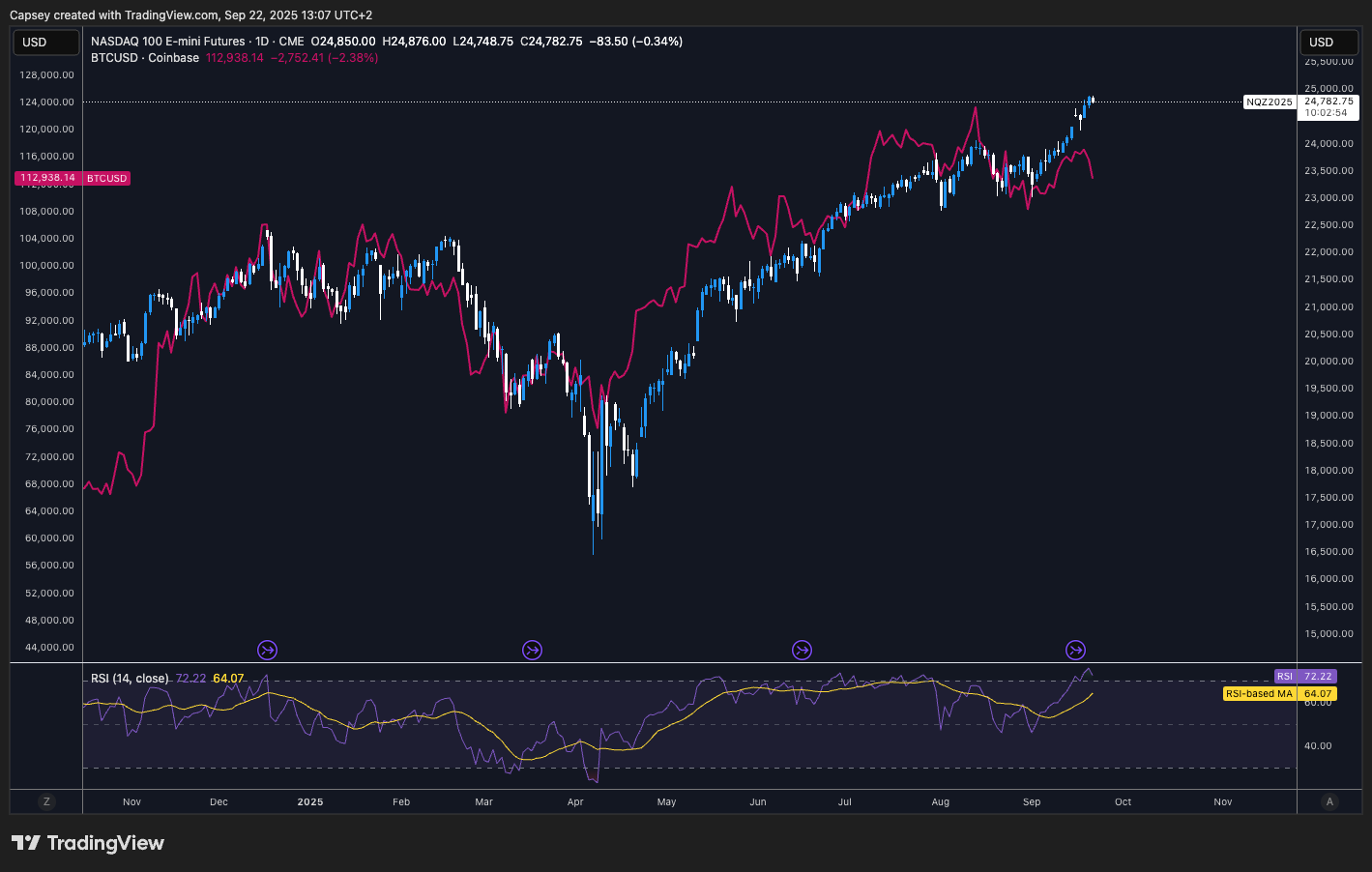Click the purple RSI 72.22 tag
This screenshot has width=1372, height=872.
pyautogui.click(x=1305, y=677)
